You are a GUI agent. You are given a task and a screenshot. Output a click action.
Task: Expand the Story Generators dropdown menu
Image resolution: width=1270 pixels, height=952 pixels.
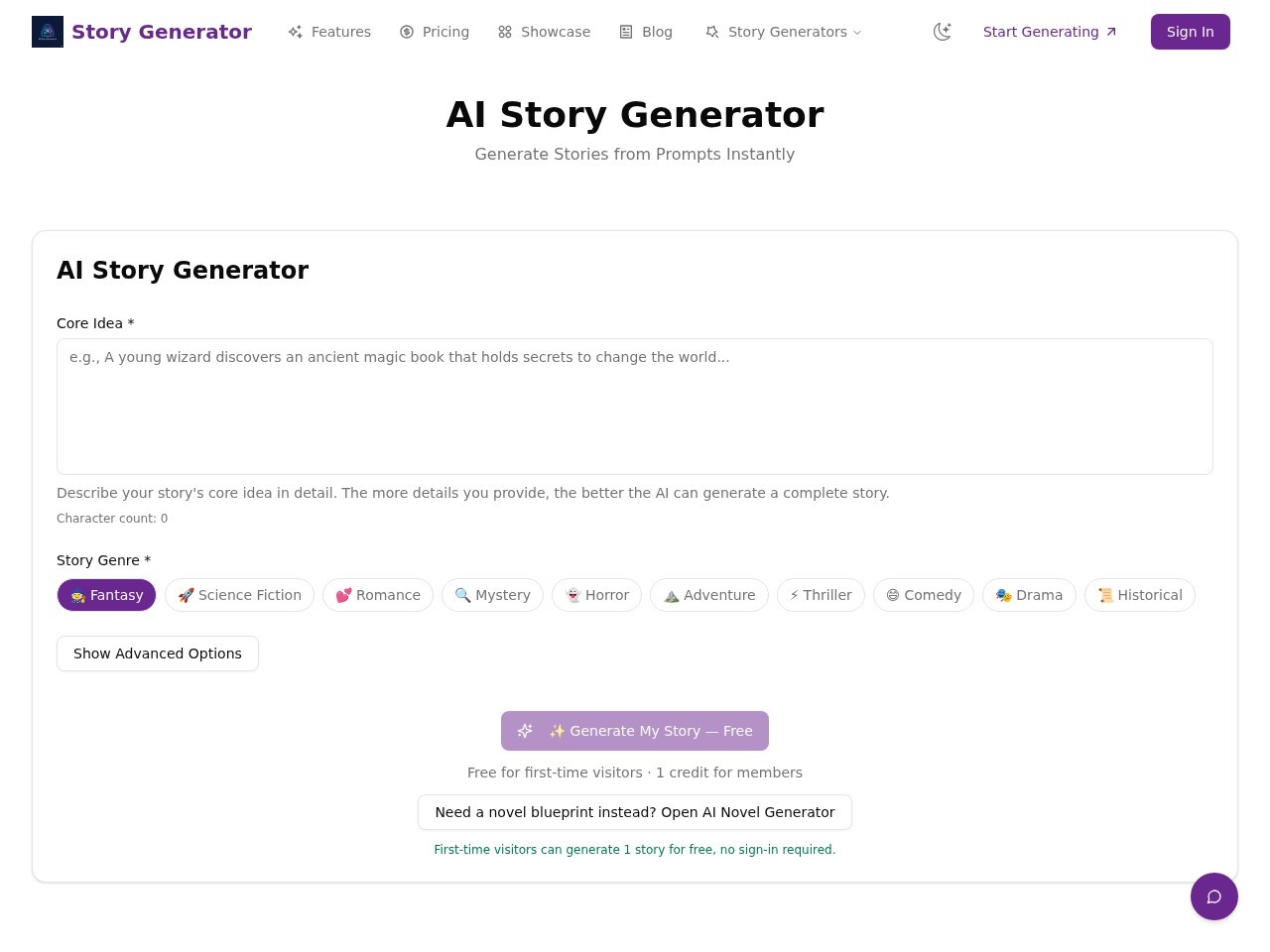(783, 32)
